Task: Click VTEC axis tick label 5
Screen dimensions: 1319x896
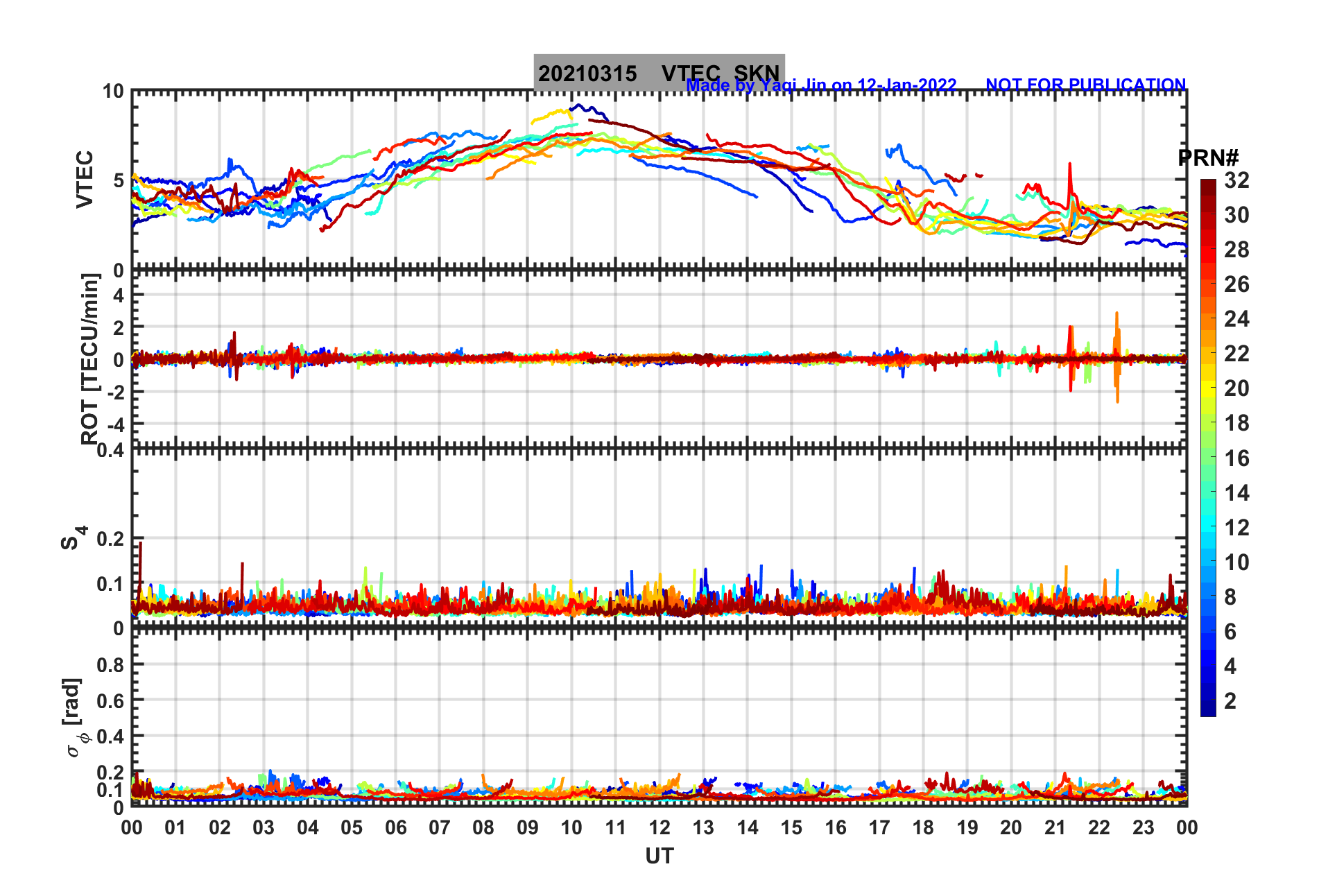Action: (119, 180)
